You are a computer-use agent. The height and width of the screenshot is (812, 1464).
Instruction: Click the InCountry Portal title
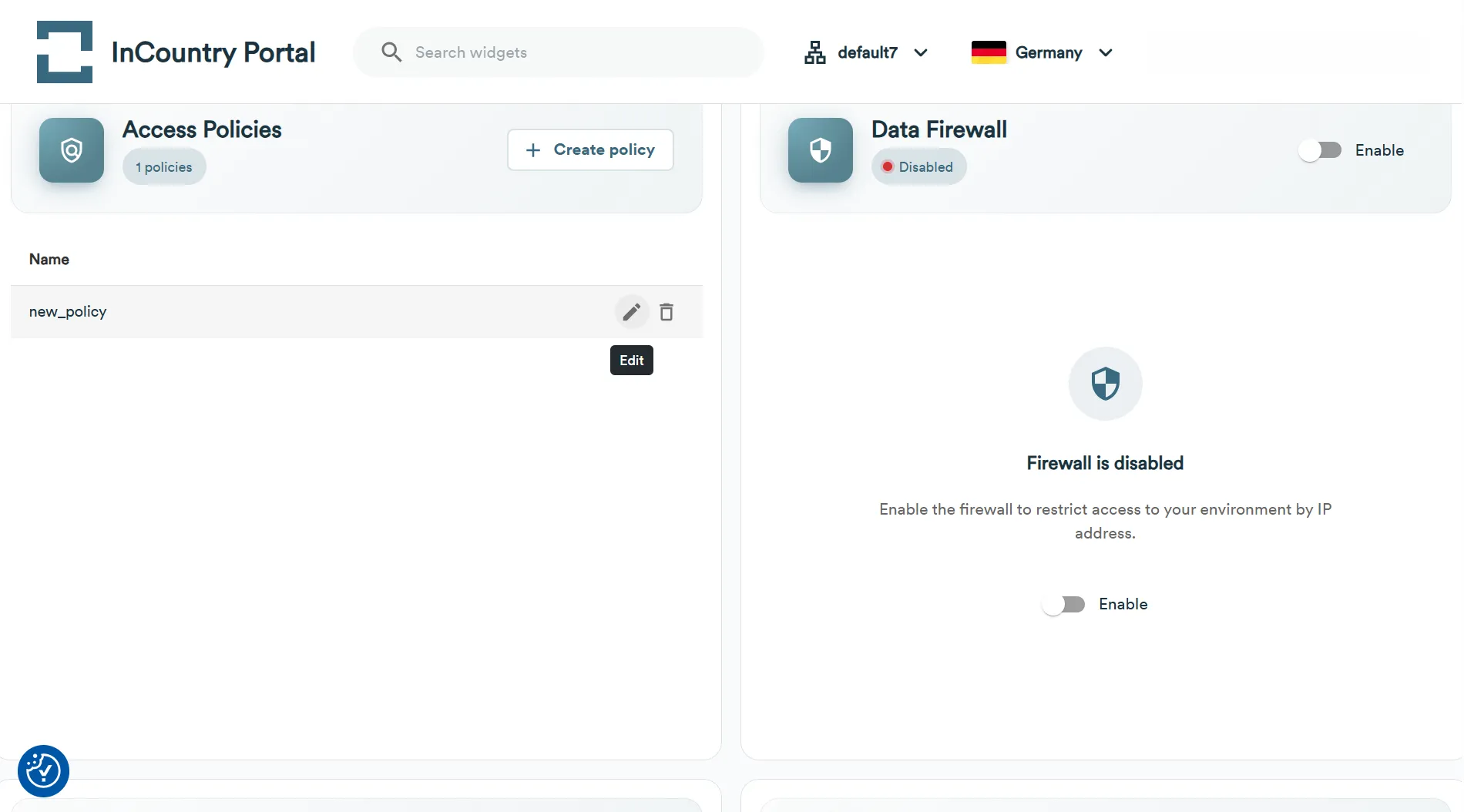(213, 52)
